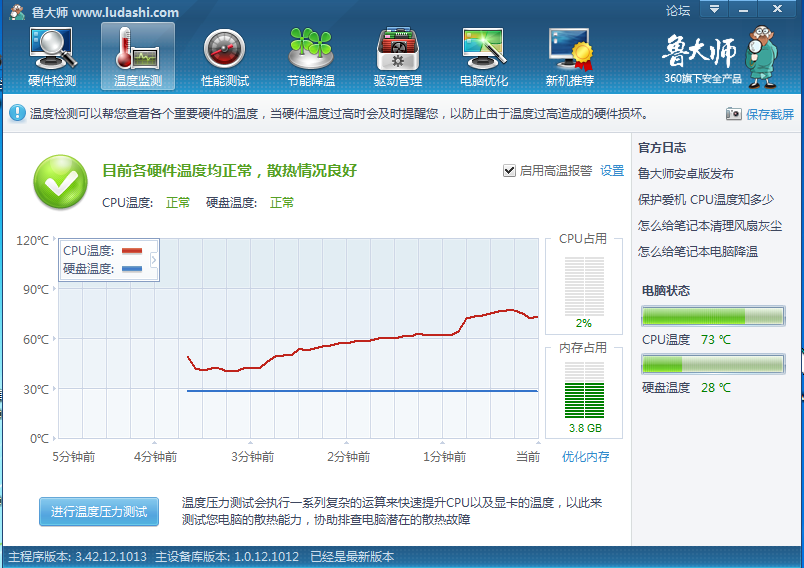Open article 怎么给笔记本清理风扇灰尘
This screenshot has height=568, width=804.
(710, 226)
